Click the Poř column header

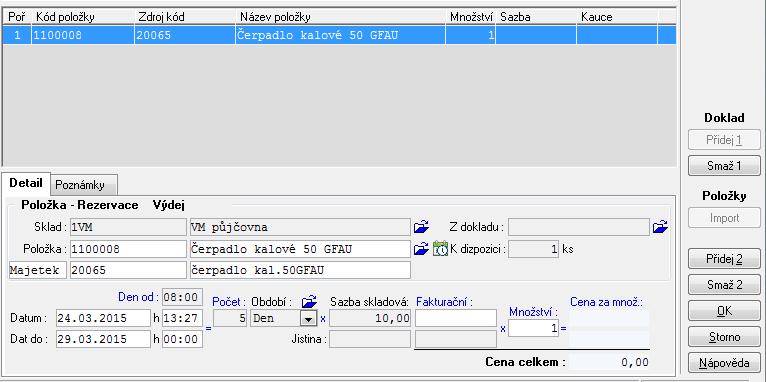click(17, 17)
